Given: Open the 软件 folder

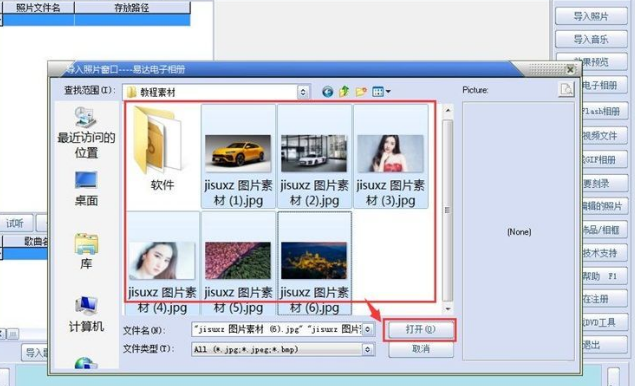Looking at the screenshot, I should tap(162, 148).
